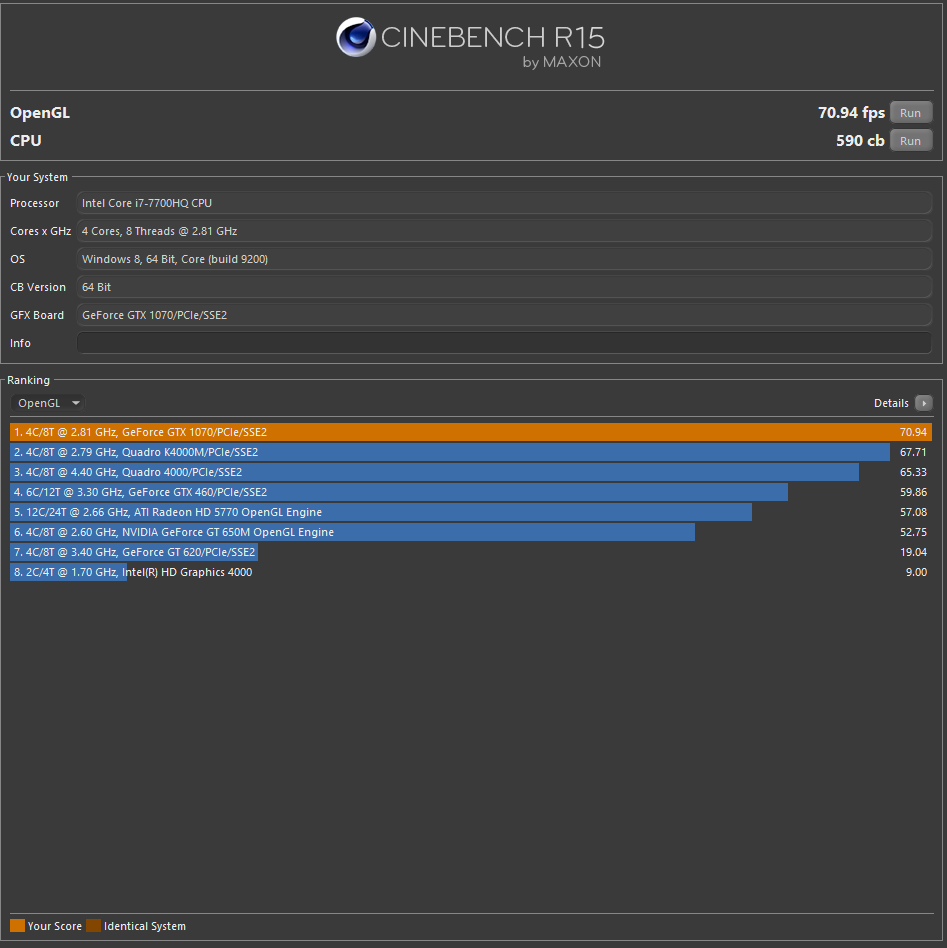This screenshot has width=947, height=948.
Task: Run the CPU benchmark
Action: tap(911, 141)
